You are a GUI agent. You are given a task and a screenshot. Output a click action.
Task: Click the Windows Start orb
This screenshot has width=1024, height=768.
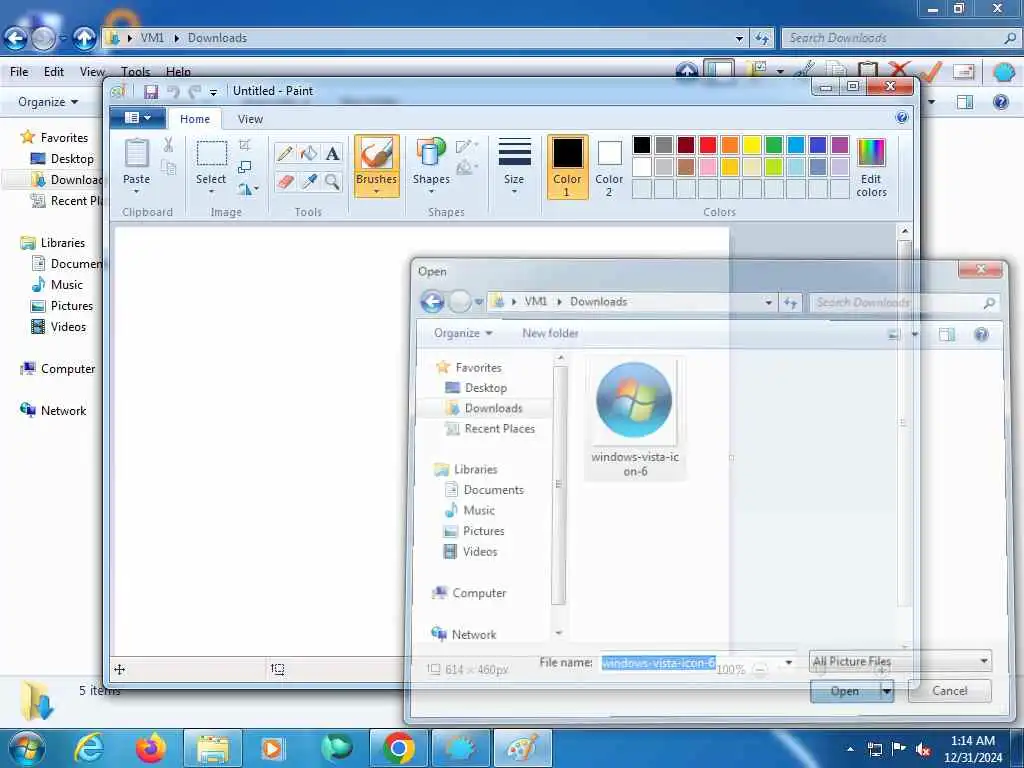[x=26, y=748]
